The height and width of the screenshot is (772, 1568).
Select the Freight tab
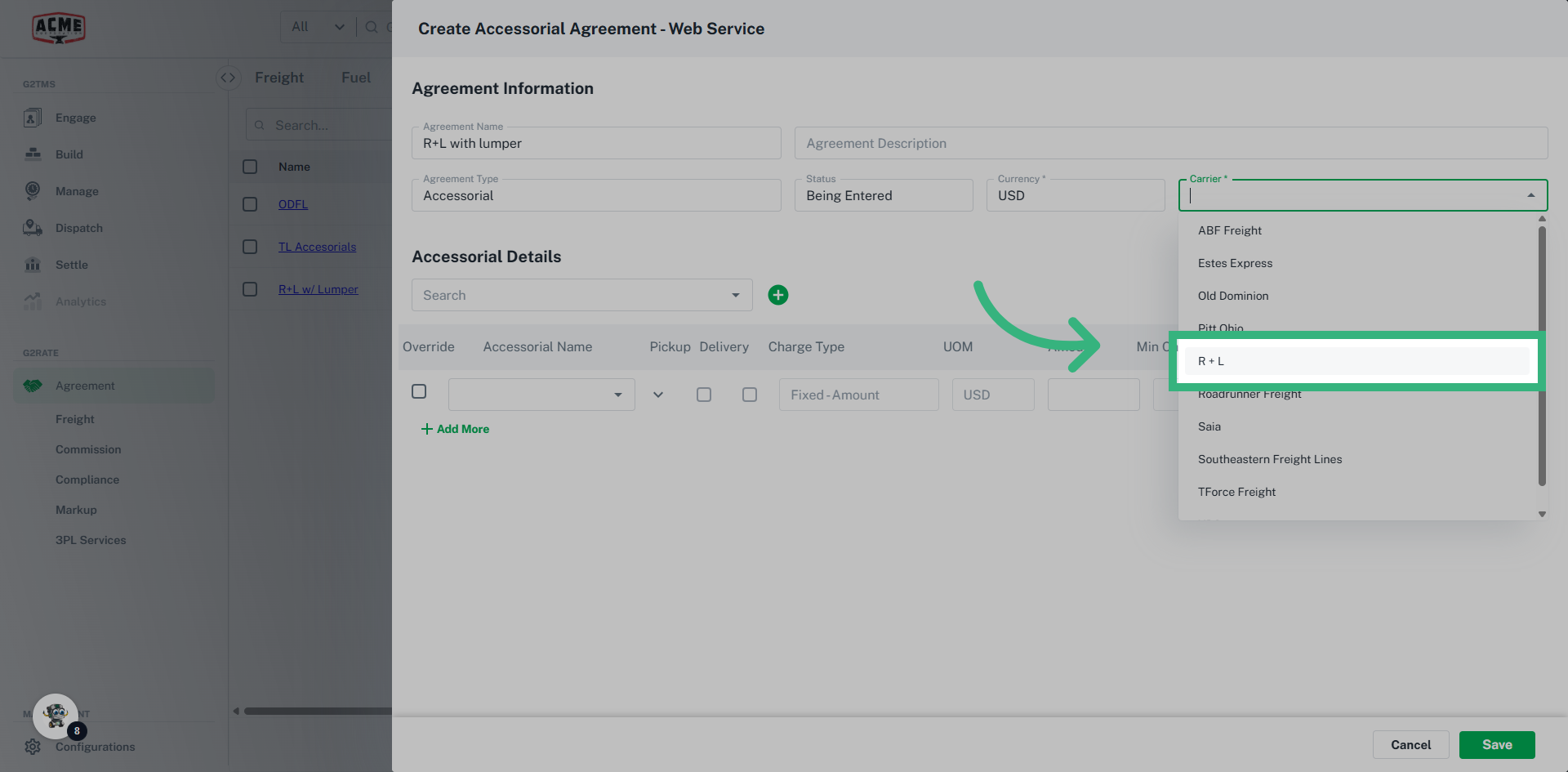[x=279, y=77]
